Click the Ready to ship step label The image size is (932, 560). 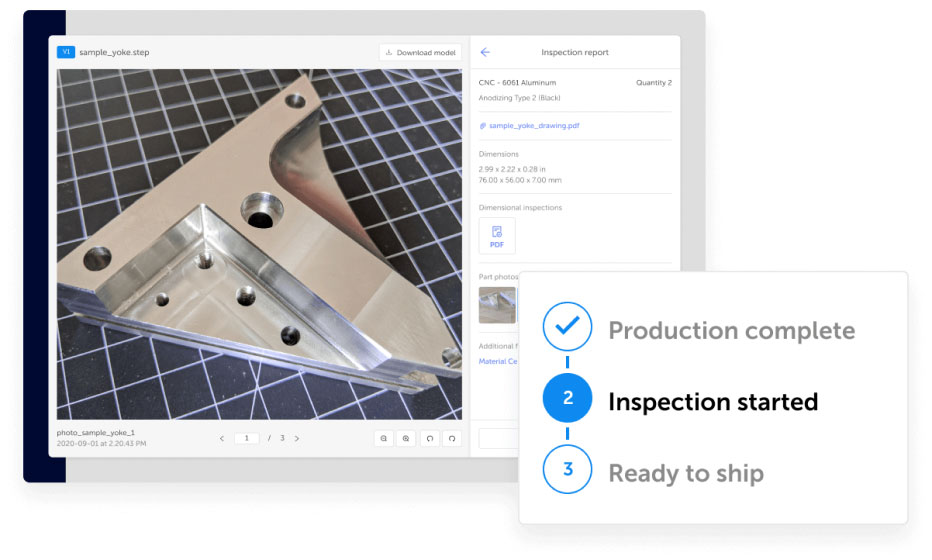pos(686,473)
